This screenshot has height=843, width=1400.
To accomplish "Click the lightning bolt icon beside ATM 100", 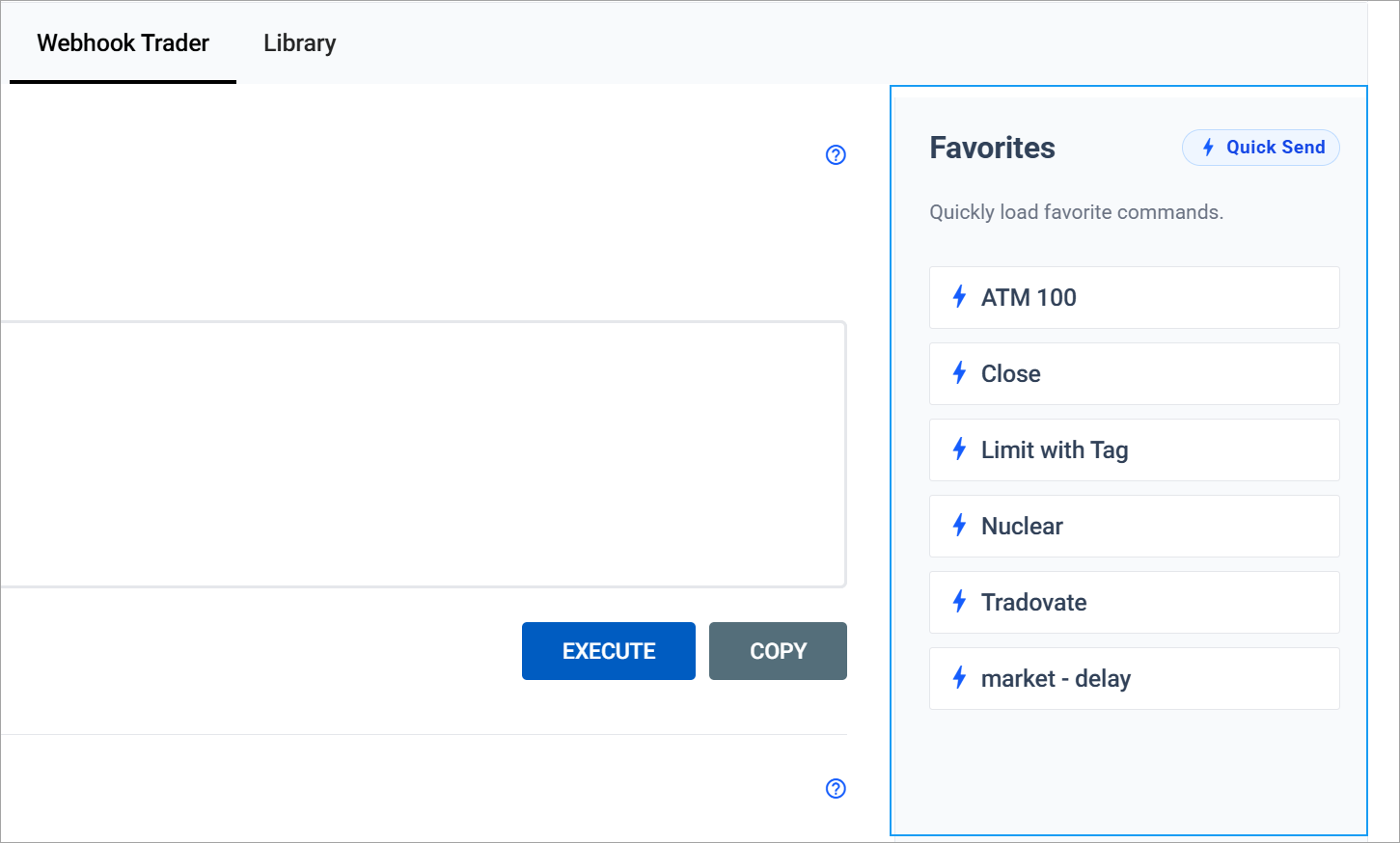I will [959, 296].
